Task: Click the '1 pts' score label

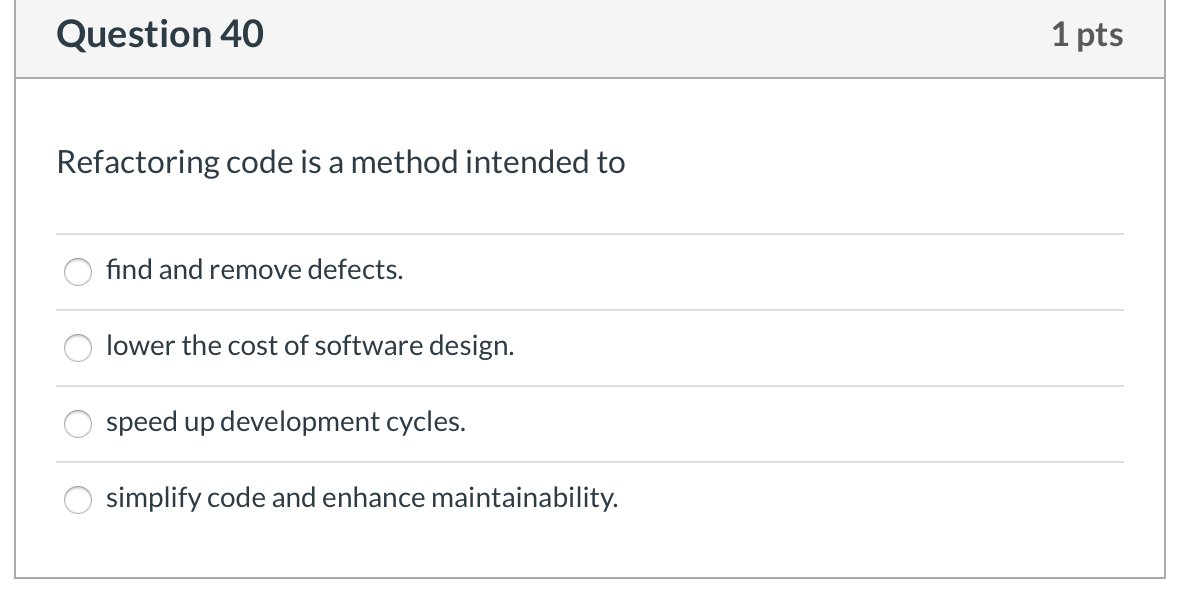Action: pos(1087,34)
